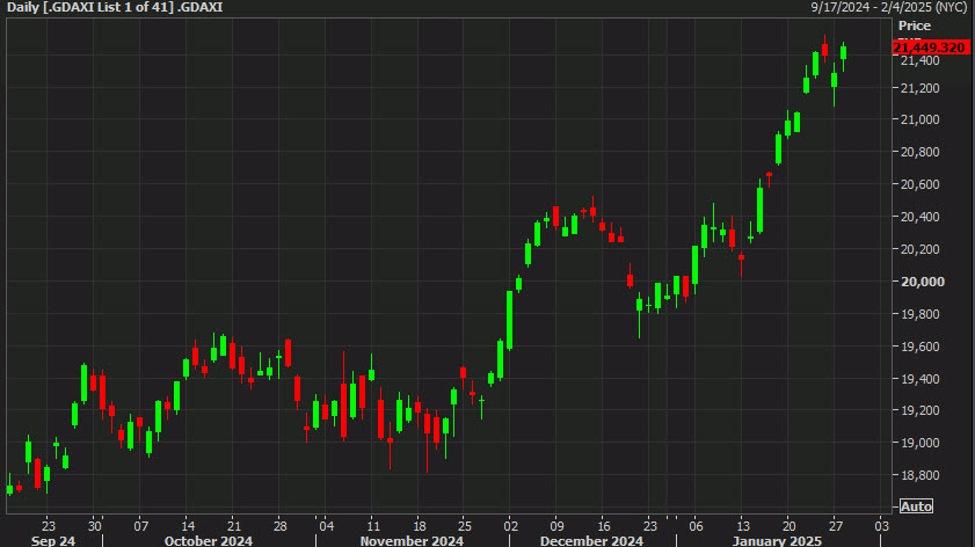Click the 25 date tick in November

[x=464, y=526]
